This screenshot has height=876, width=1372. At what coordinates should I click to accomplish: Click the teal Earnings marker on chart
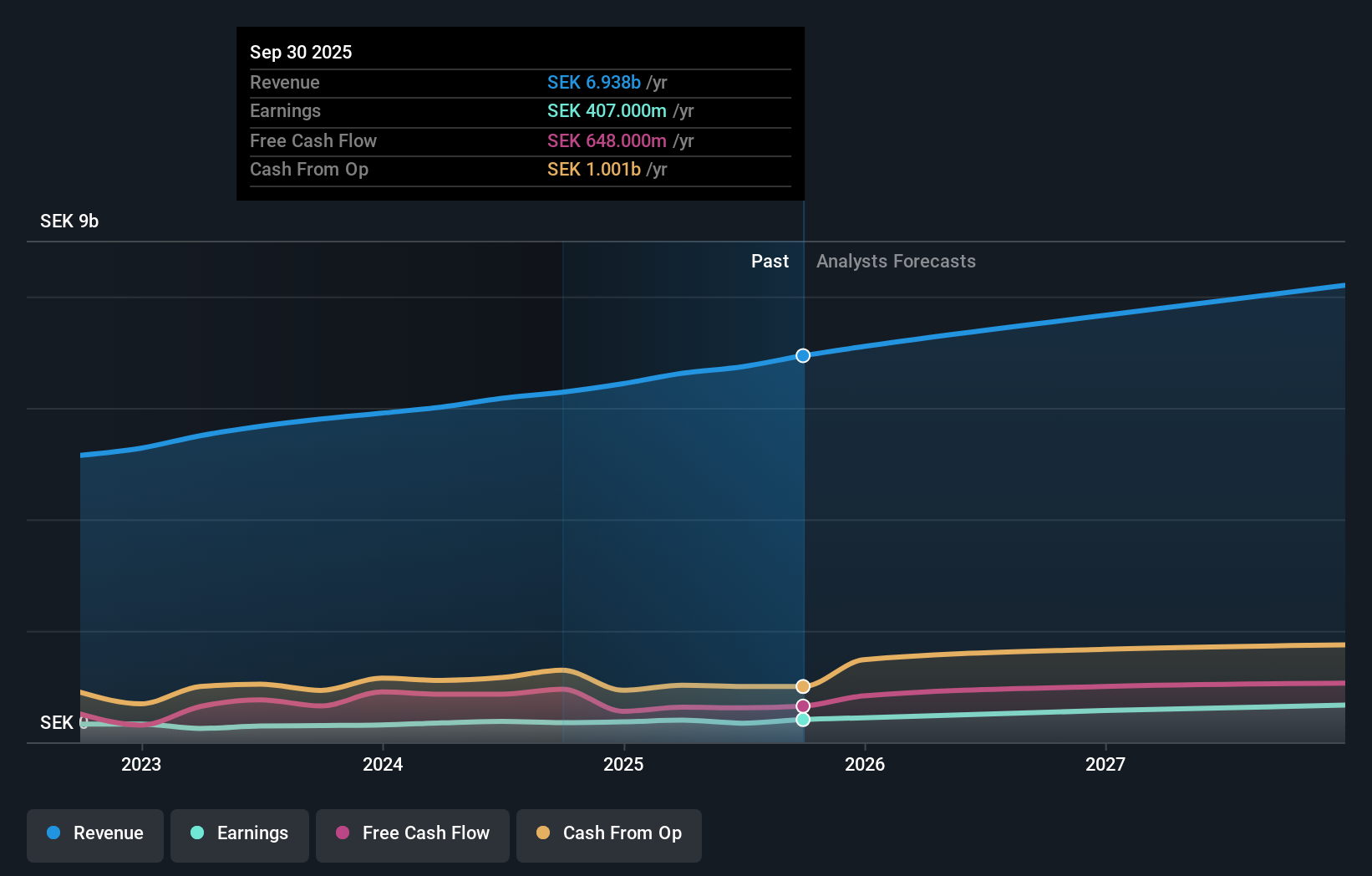click(802, 721)
